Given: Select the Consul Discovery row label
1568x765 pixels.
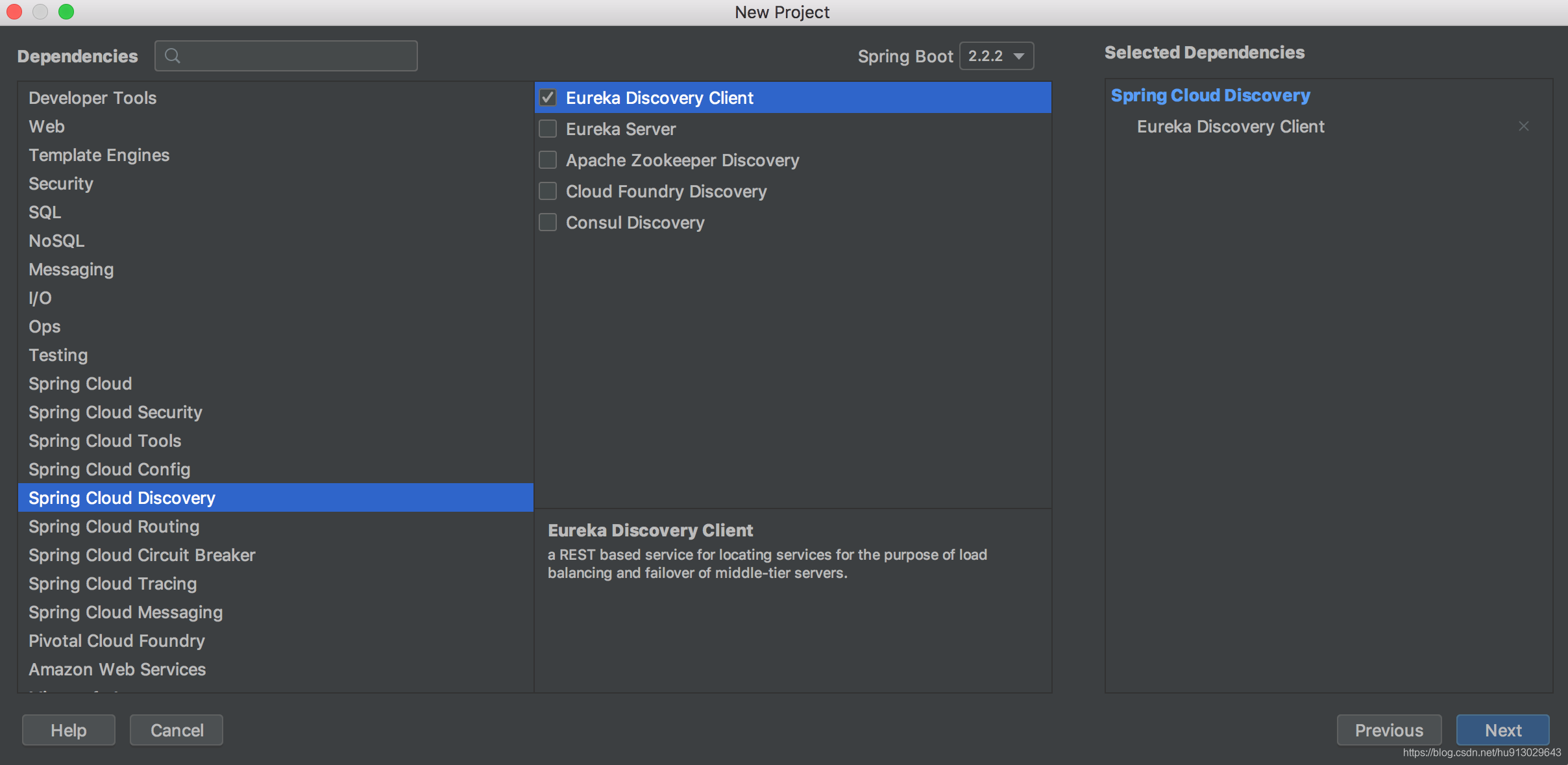Looking at the screenshot, I should click(x=635, y=222).
